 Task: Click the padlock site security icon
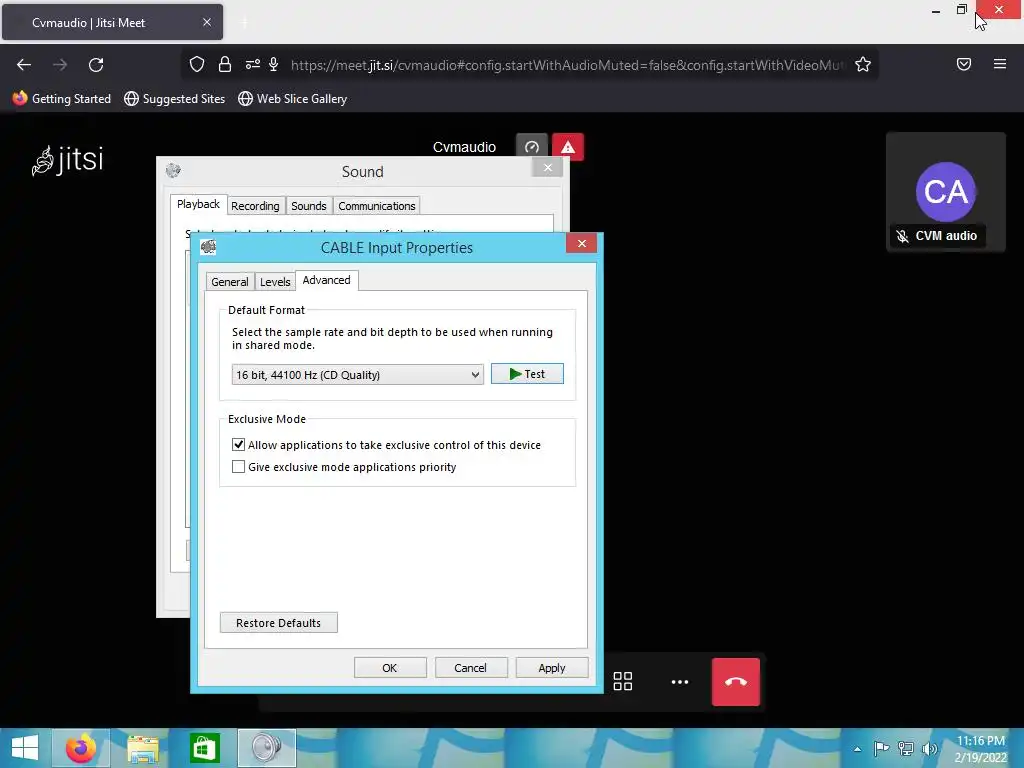[x=225, y=64]
